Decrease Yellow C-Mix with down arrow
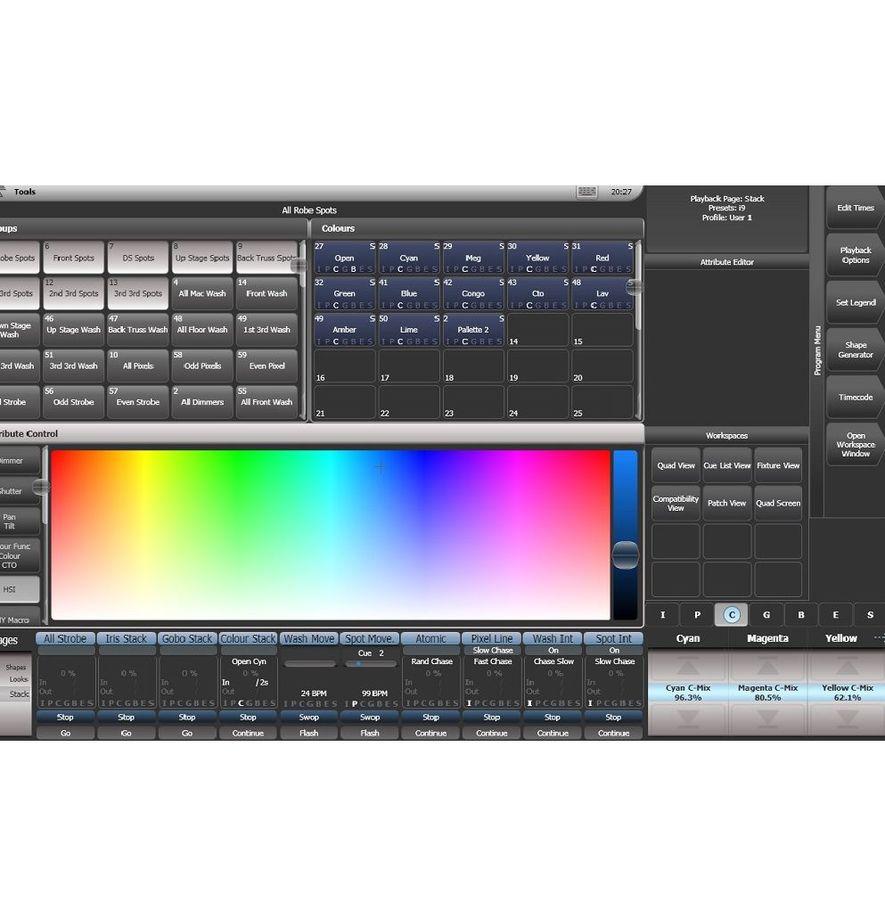The image size is (885, 903). (x=847, y=719)
